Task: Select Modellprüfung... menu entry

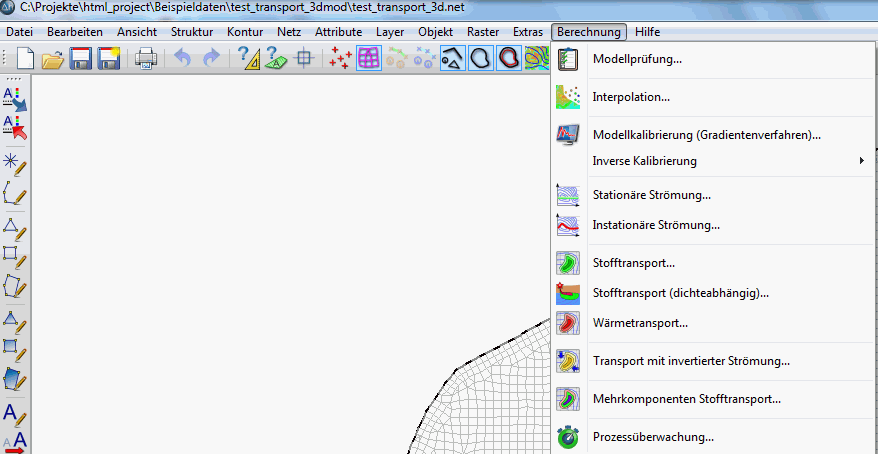Action: [637, 59]
